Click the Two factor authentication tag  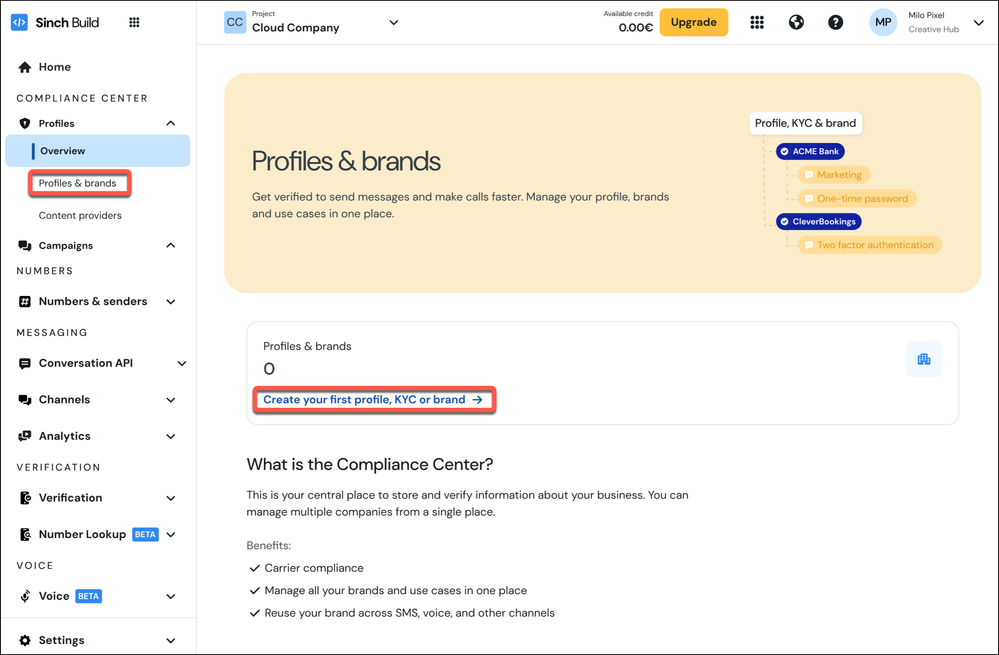[870, 245]
